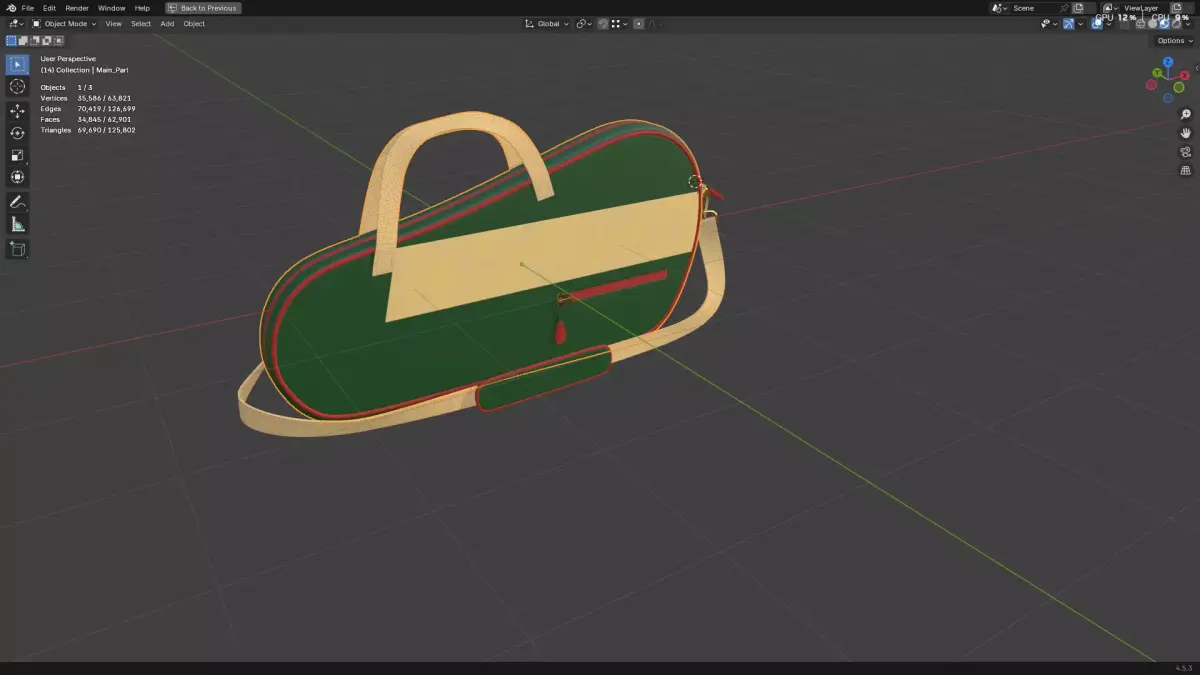Click the Pan view hand icon
1200x675 pixels.
(1186, 133)
